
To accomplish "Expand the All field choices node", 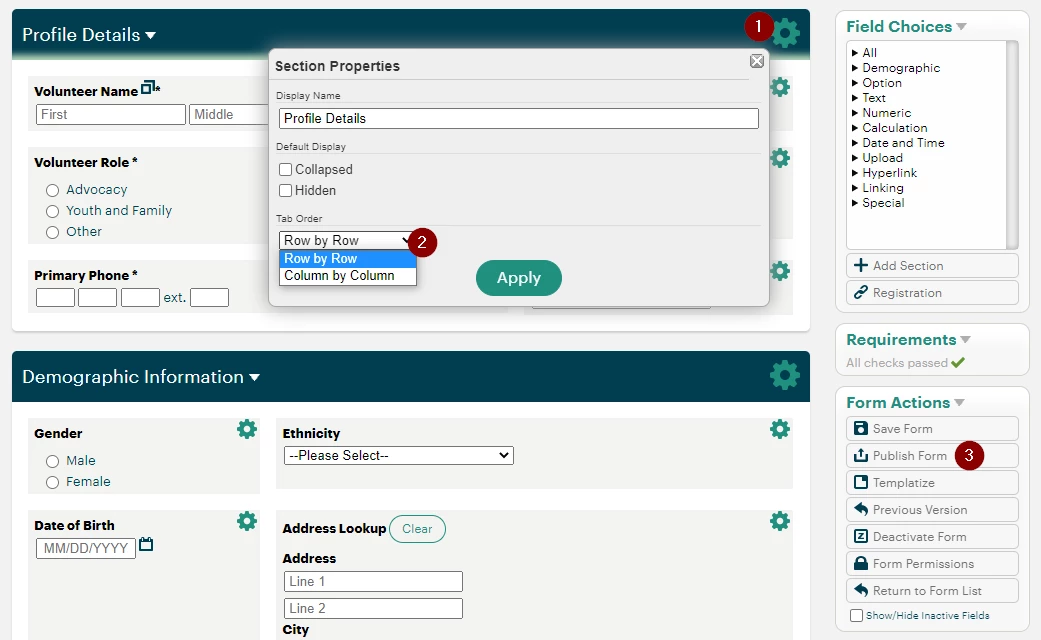I will tap(855, 52).
